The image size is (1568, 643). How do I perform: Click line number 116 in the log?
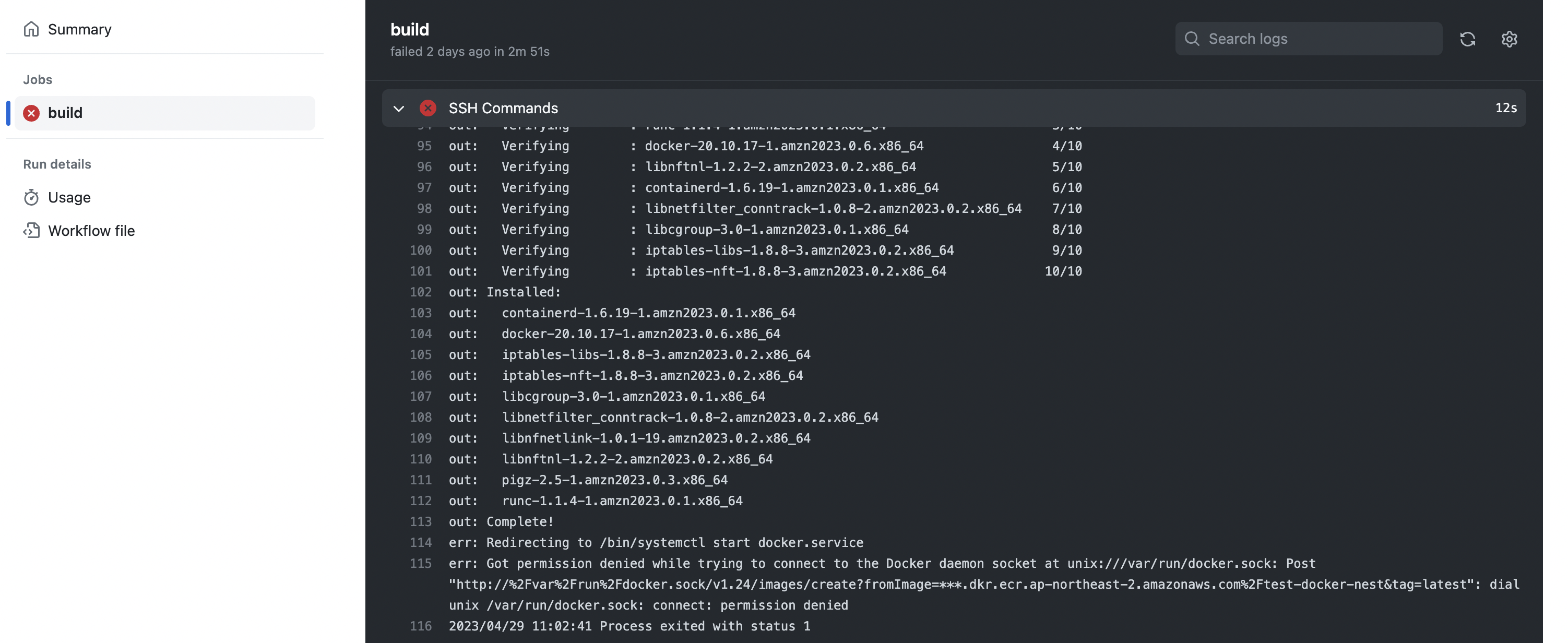point(420,626)
